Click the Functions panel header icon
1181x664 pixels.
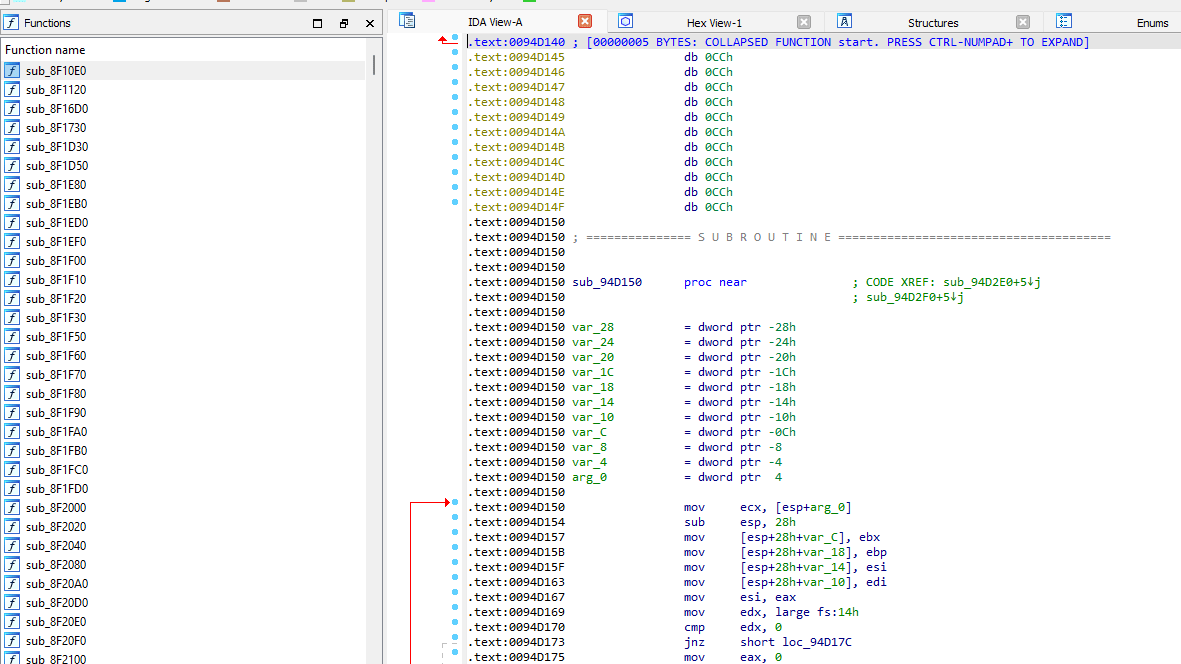pos(11,23)
